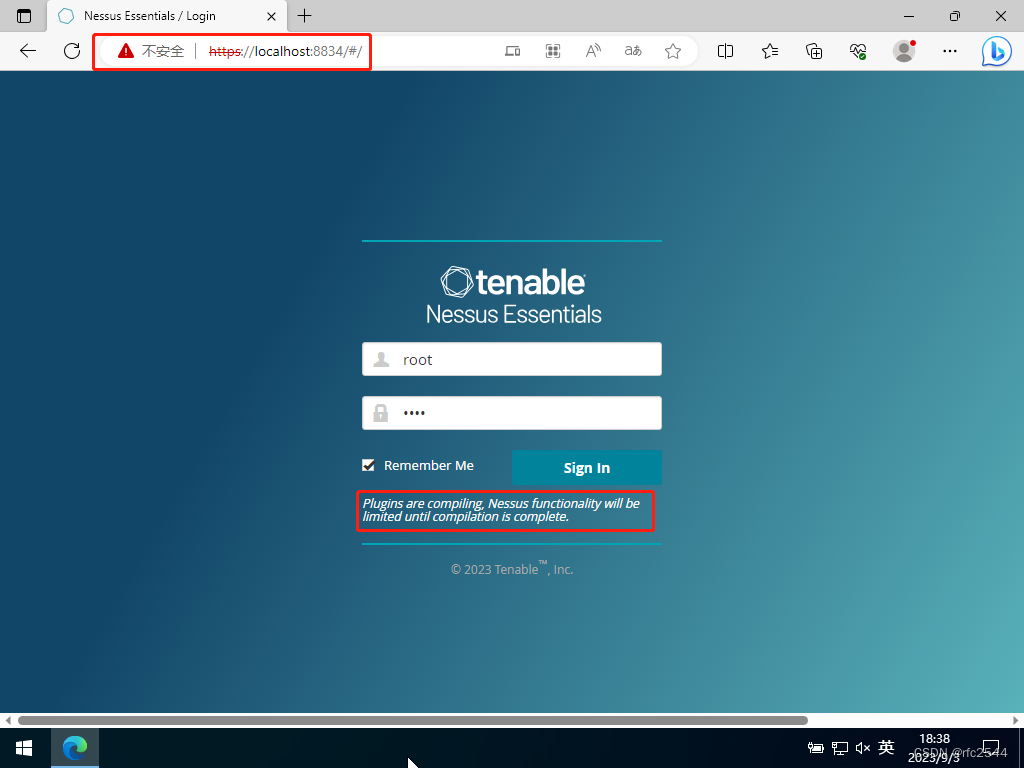Click the scroll left arrow
Screen dimensions: 1024x768
click(x=8, y=720)
